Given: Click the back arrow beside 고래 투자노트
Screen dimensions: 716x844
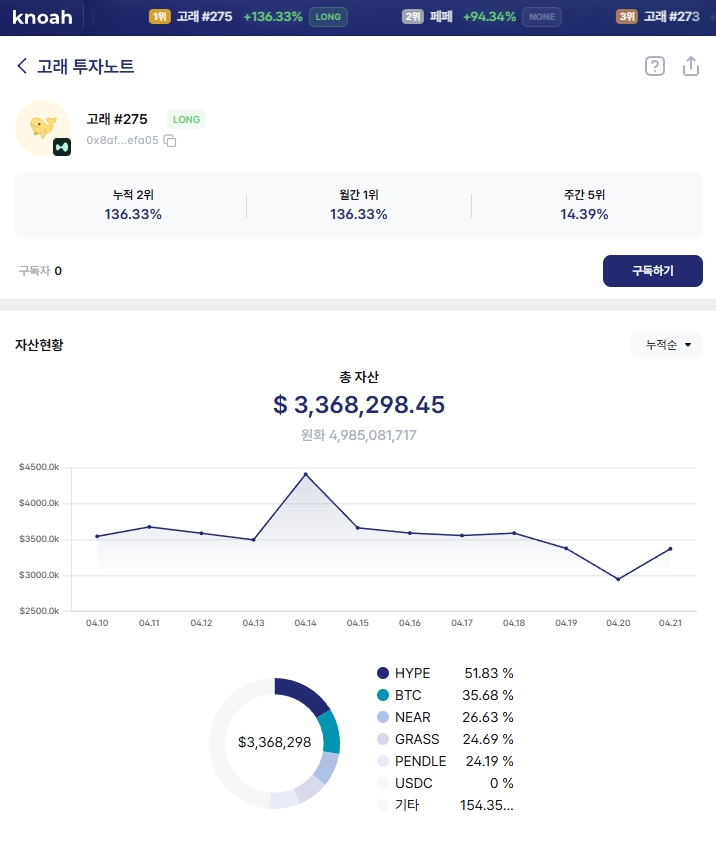Looking at the screenshot, I should [x=22, y=67].
